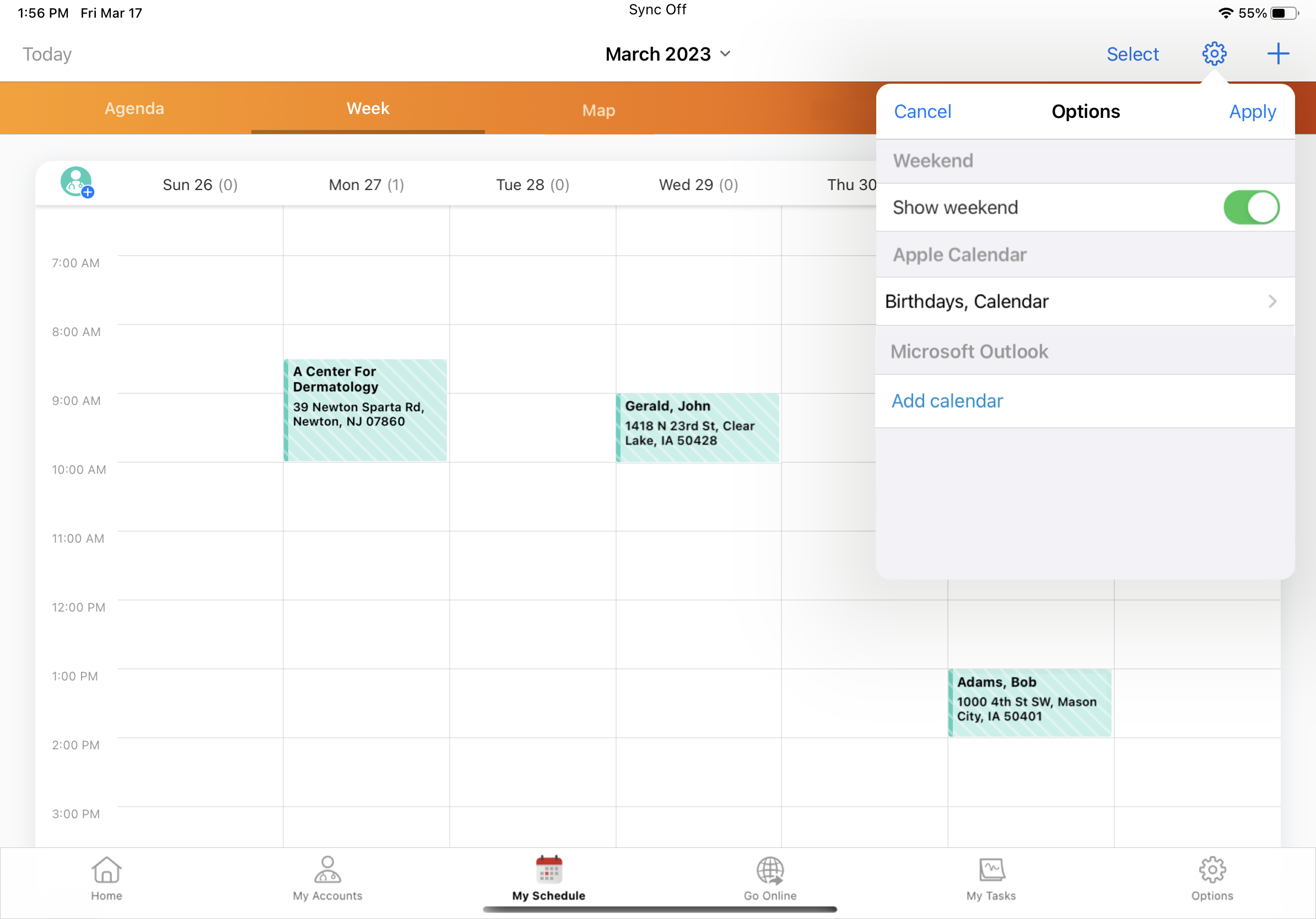Switch to the Map tab
The width and height of the screenshot is (1316, 919).
tap(598, 110)
